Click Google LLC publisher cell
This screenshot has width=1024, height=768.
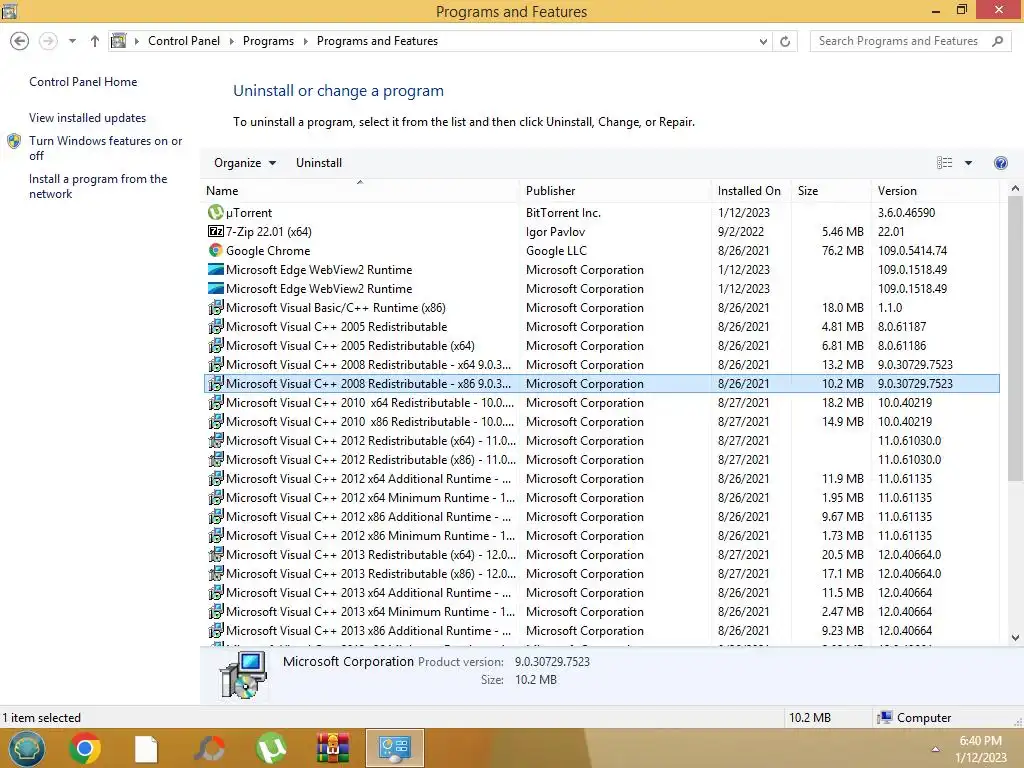556,251
